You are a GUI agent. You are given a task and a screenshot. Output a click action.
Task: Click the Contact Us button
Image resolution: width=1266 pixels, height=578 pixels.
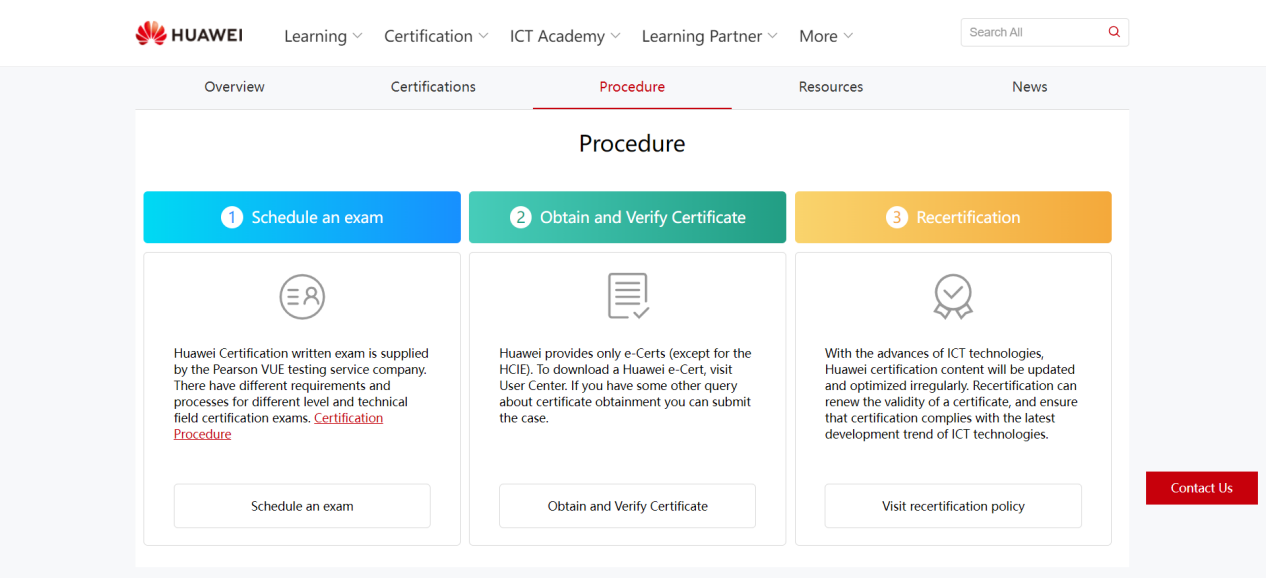click(1201, 488)
